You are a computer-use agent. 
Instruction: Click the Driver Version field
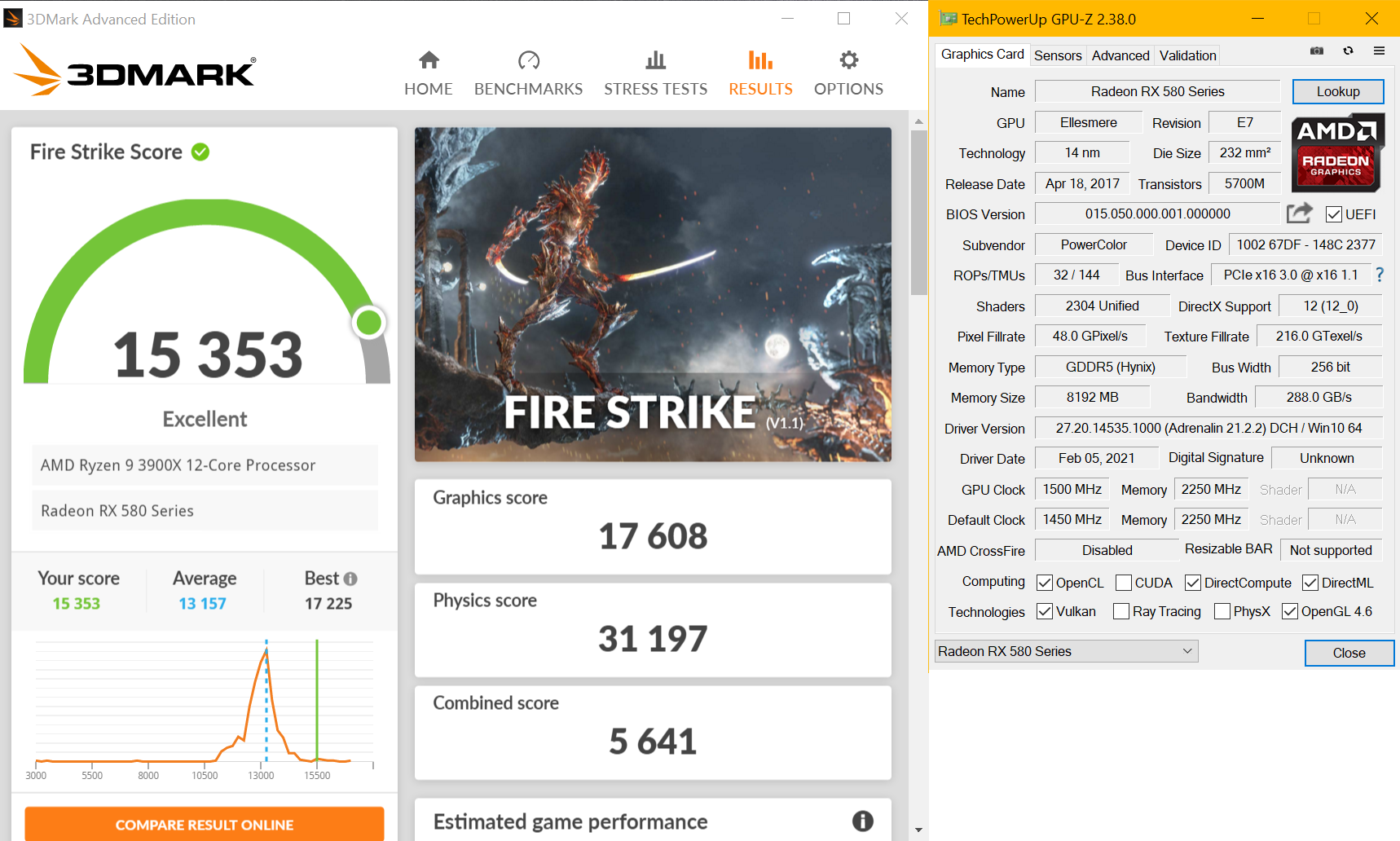1209,428
